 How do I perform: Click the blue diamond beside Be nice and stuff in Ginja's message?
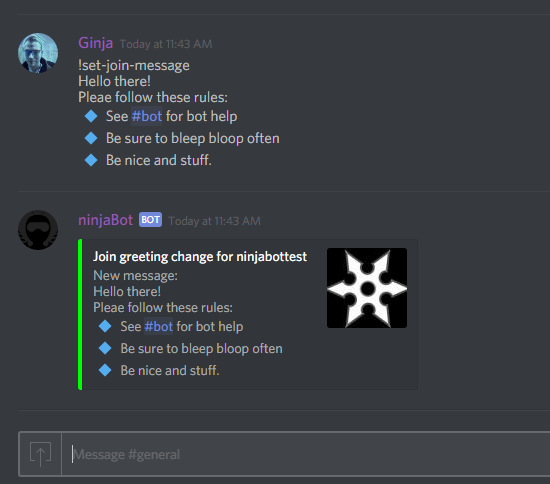(x=91, y=160)
